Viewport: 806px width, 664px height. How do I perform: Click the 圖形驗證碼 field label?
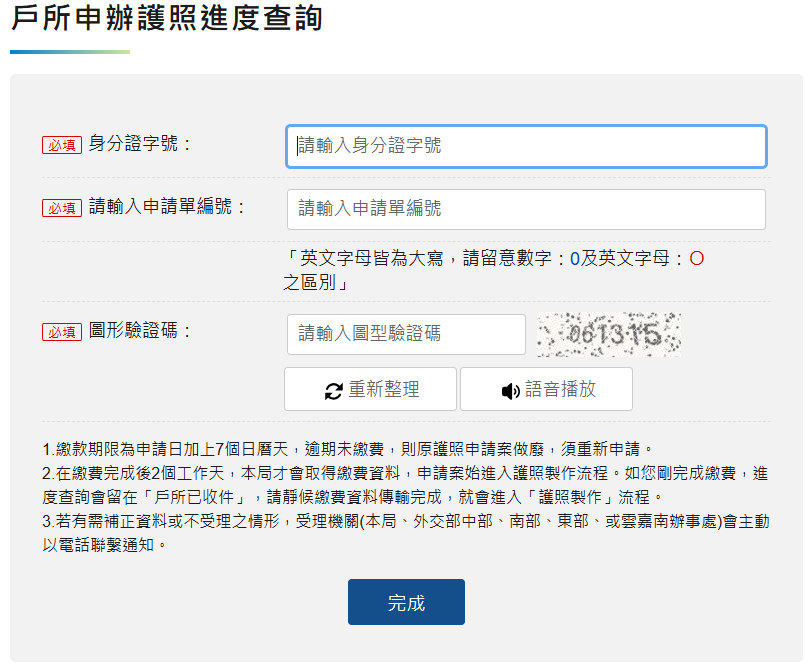139,331
